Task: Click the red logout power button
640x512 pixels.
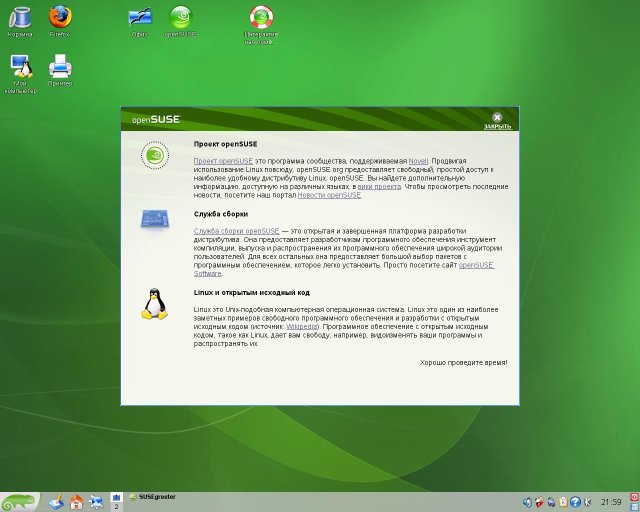Action: pyautogui.click(x=634, y=497)
